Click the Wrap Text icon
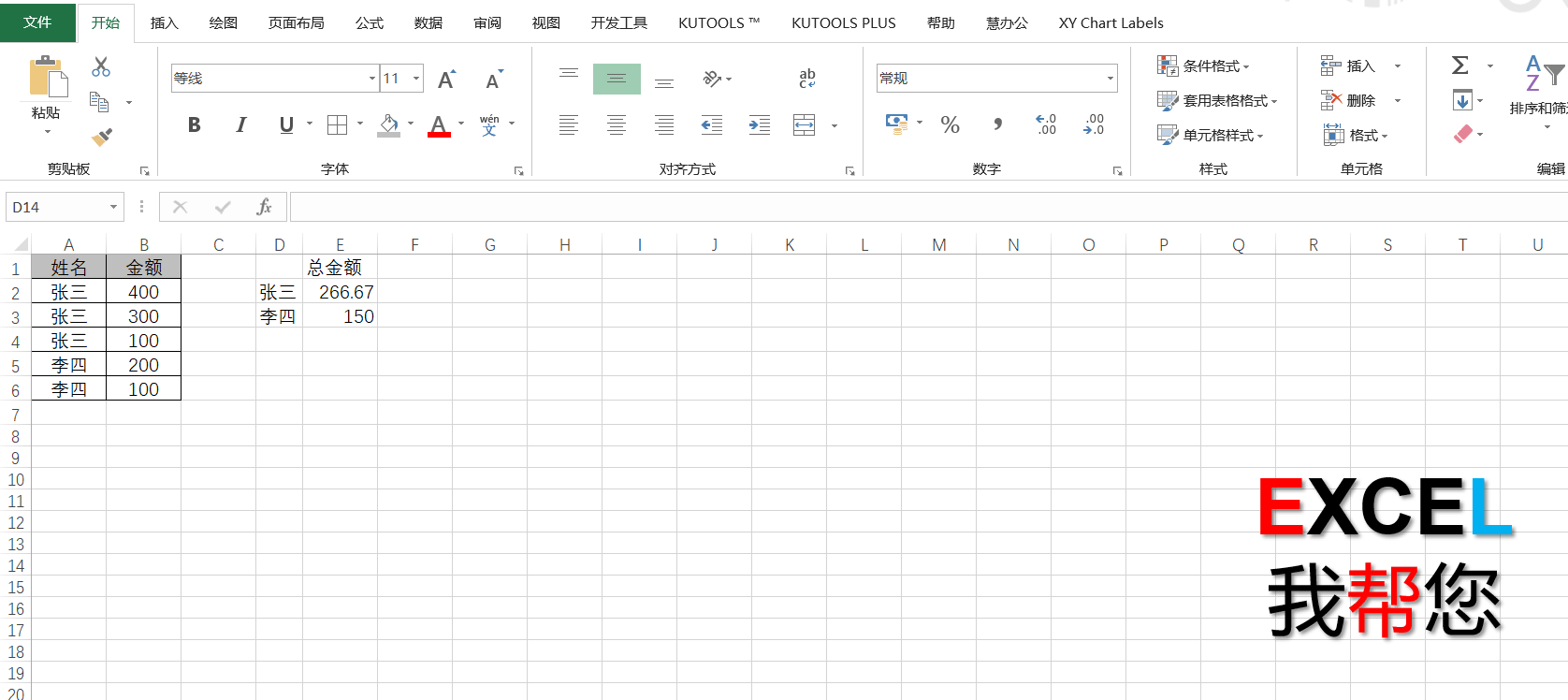This screenshot has width=1568, height=700. coord(807,79)
